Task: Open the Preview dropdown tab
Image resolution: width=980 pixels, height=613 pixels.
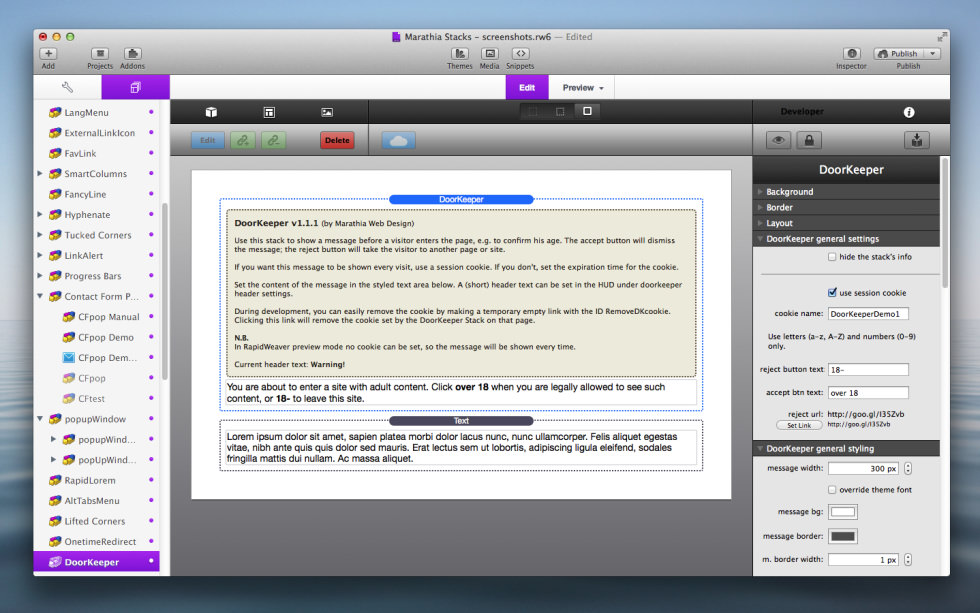Action: click(x=582, y=87)
